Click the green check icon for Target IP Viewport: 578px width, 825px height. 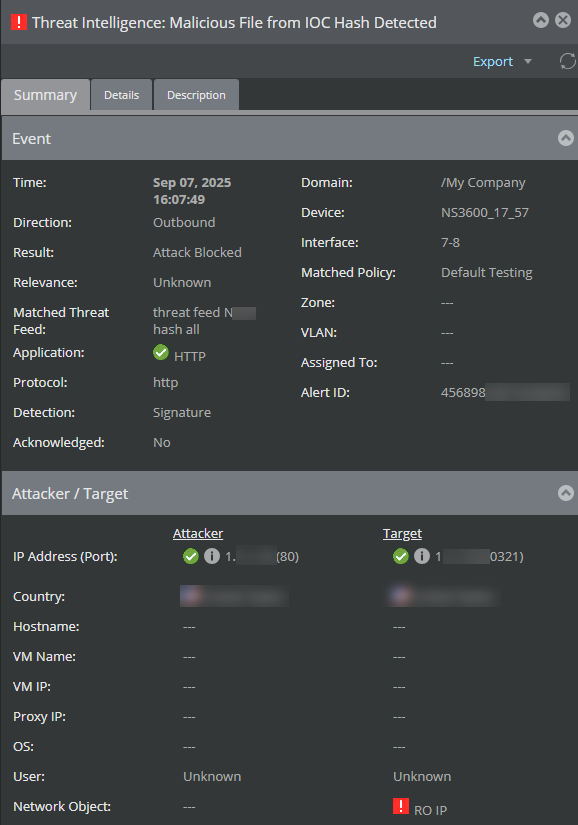[x=401, y=556]
